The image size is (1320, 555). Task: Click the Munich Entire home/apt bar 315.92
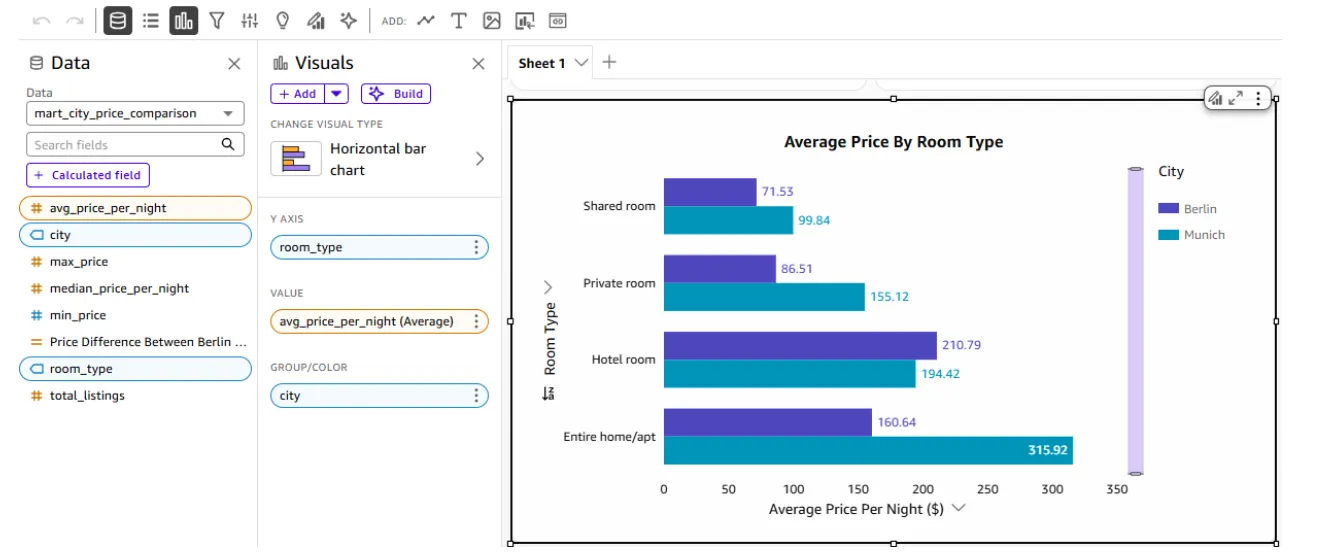pyautogui.click(x=868, y=450)
